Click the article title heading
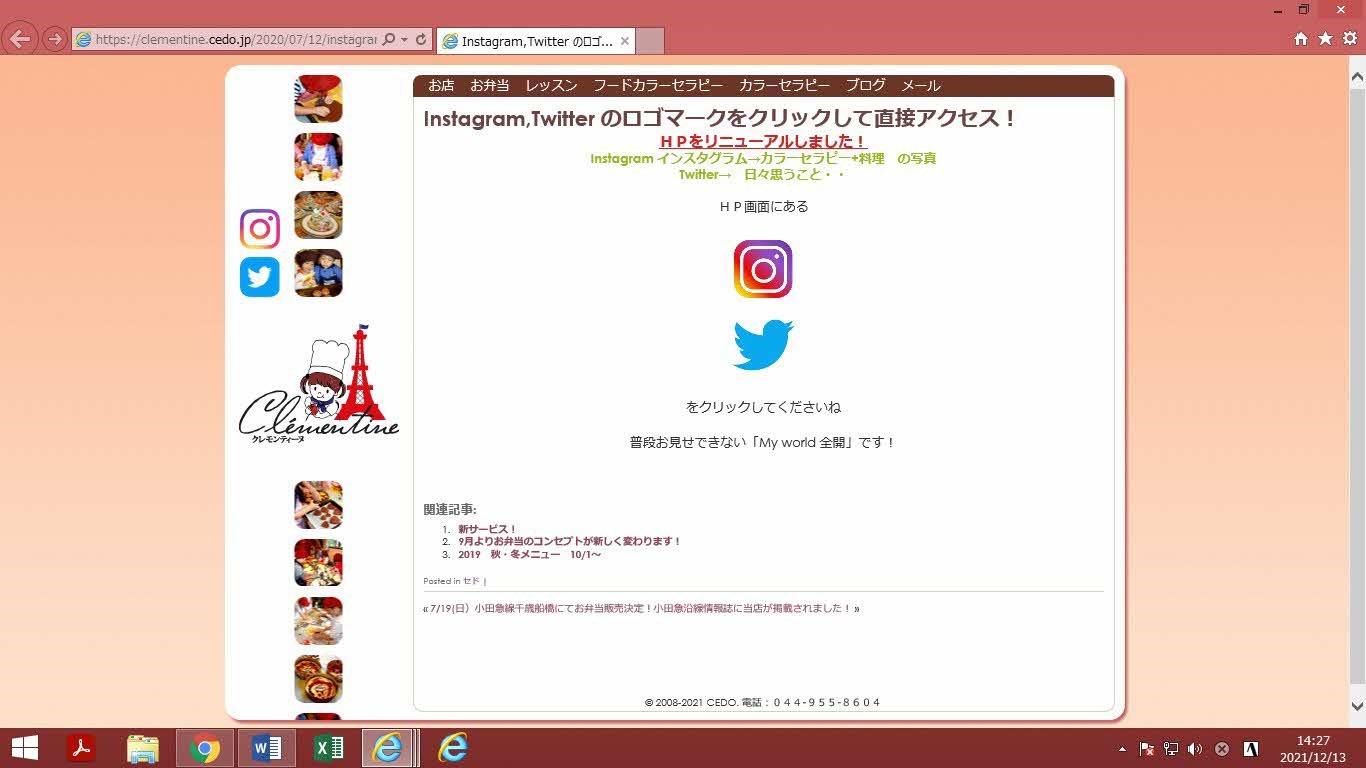Screen dimensions: 1366x768 720,118
